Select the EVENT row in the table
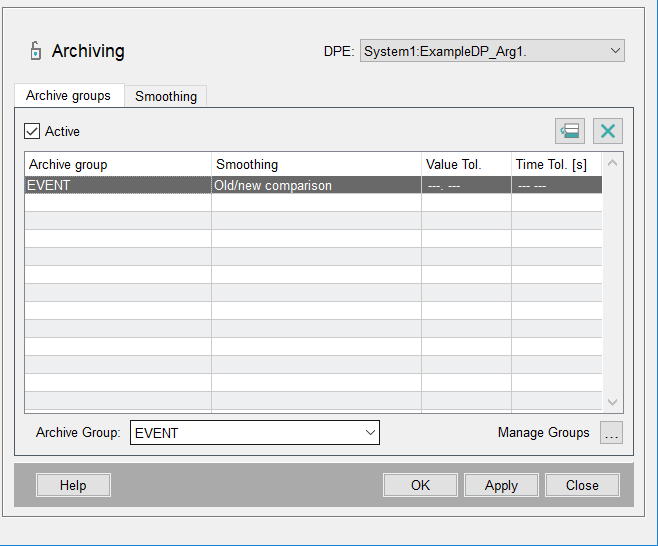This screenshot has width=658, height=546. pyautogui.click(x=117, y=185)
